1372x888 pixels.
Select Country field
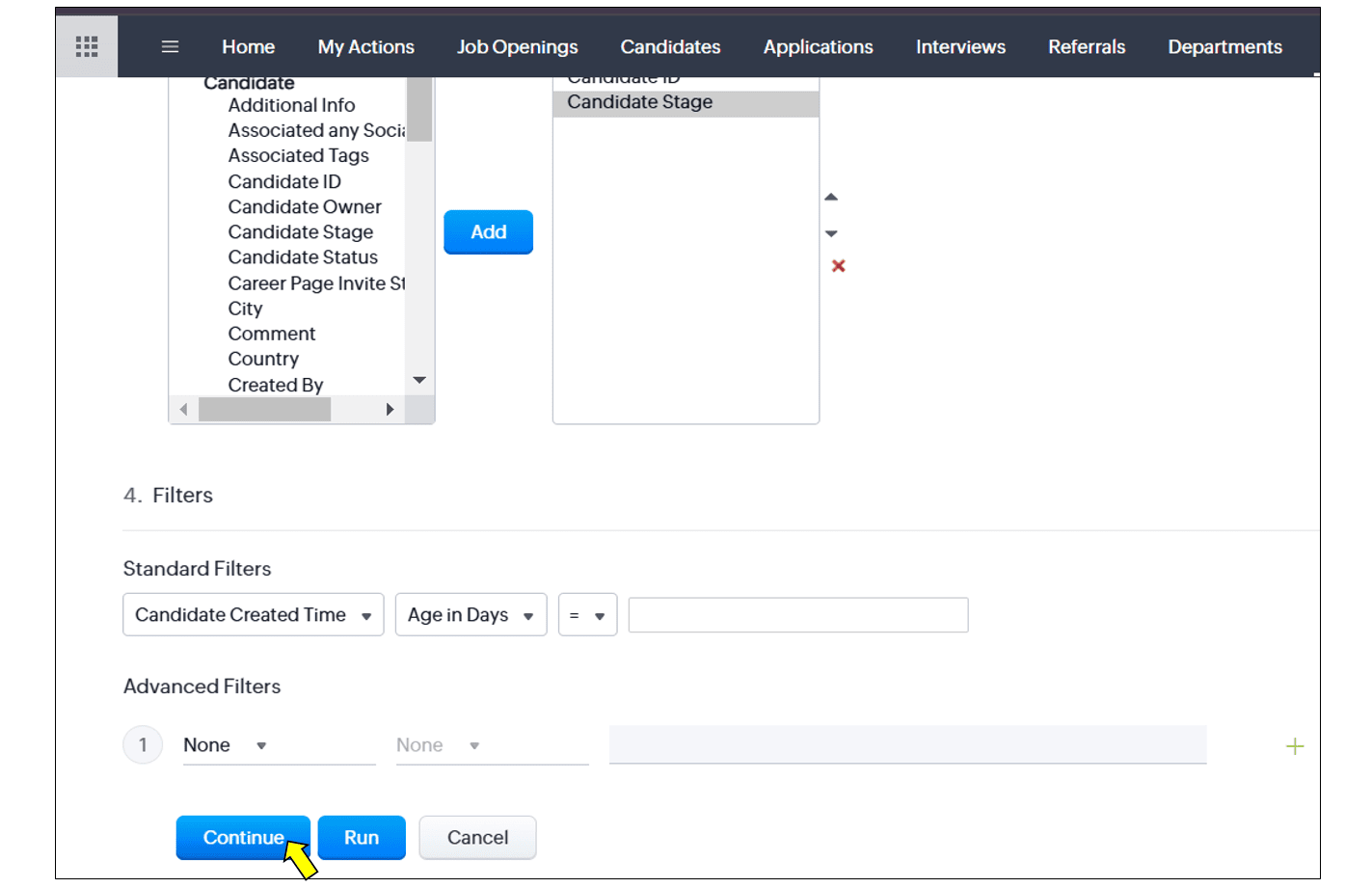[x=263, y=359]
